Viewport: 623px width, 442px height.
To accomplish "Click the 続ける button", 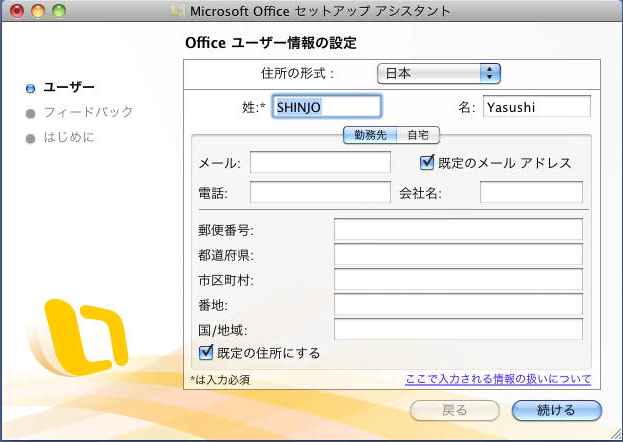I will [x=557, y=410].
